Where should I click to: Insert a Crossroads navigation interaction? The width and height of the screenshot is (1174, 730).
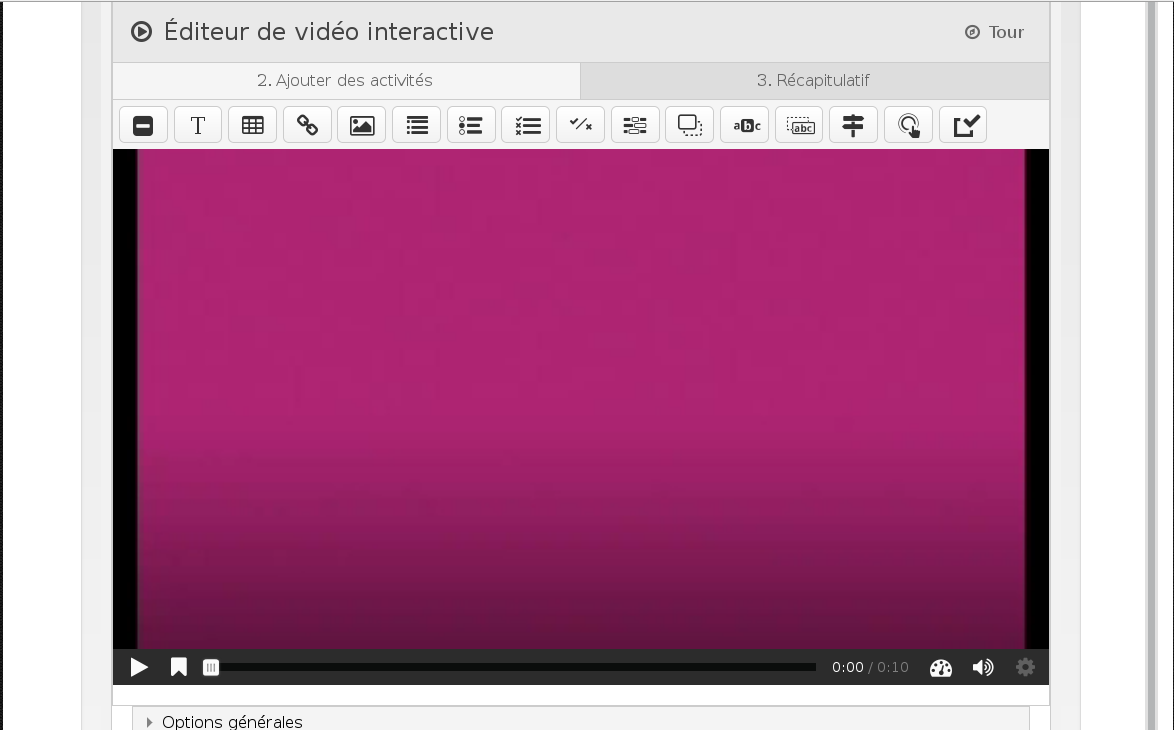[x=853, y=125]
